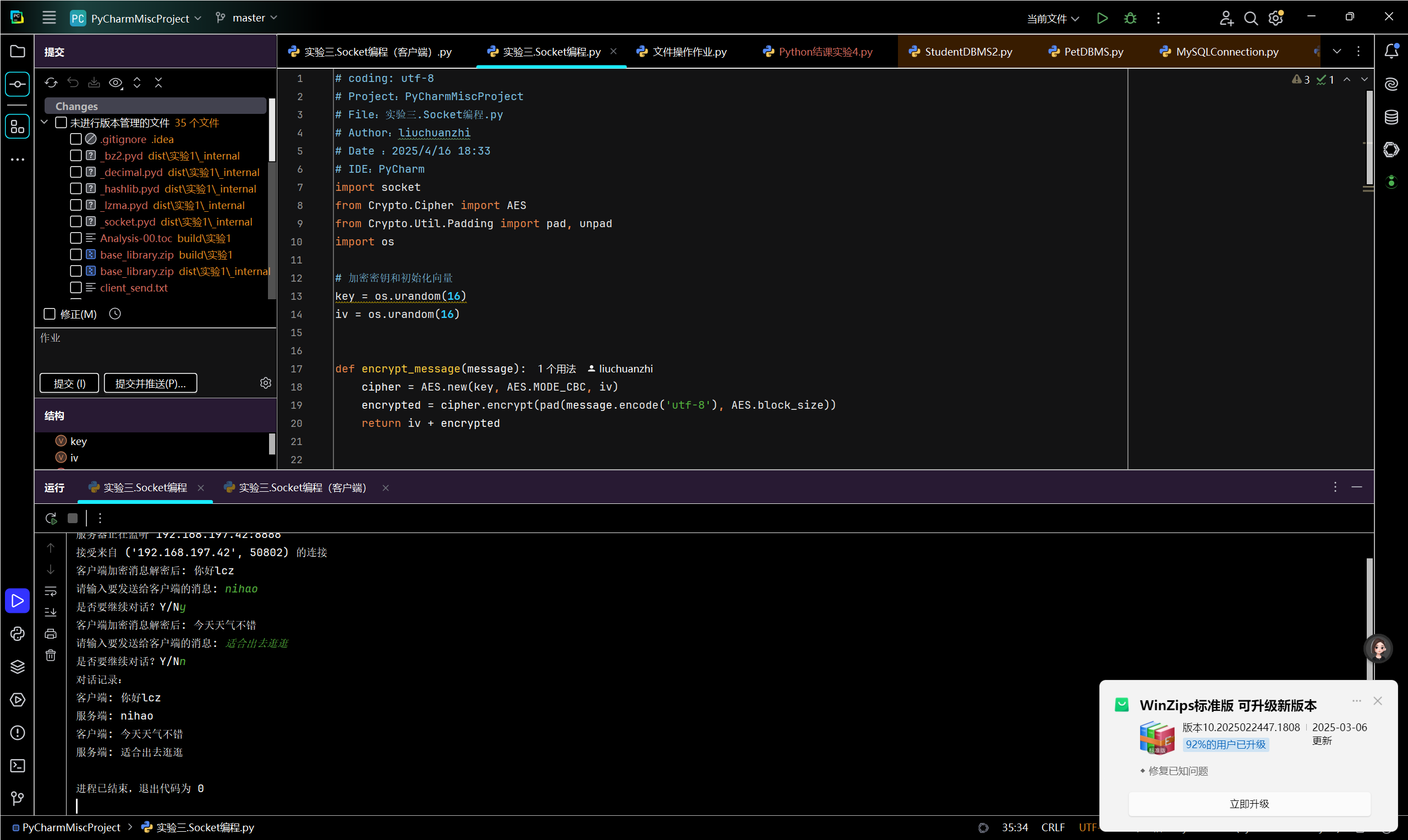Open the Commit tool window icon

coord(18,84)
